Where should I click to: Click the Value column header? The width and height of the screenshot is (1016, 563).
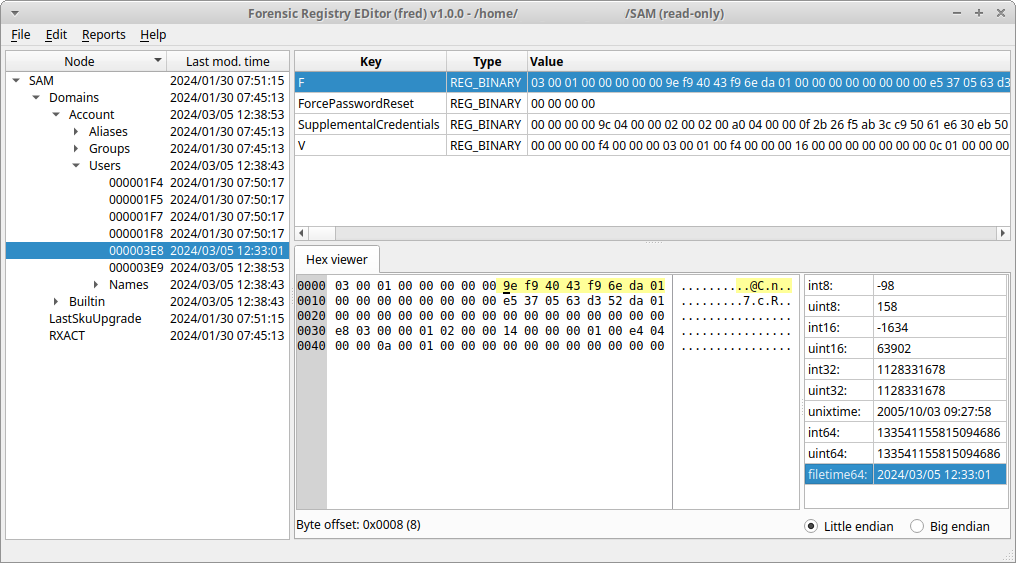768,62
